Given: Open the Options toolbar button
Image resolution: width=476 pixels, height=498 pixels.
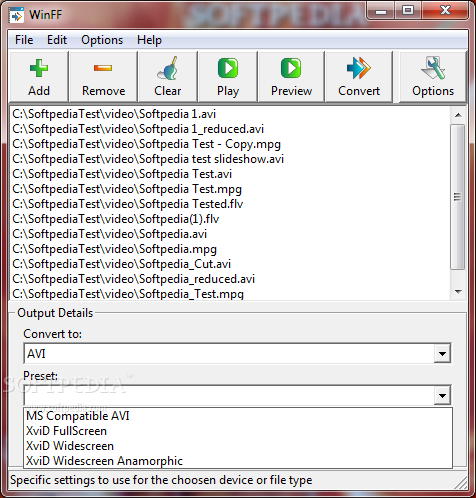Looking at the screenshot, I should coord(433,77).
